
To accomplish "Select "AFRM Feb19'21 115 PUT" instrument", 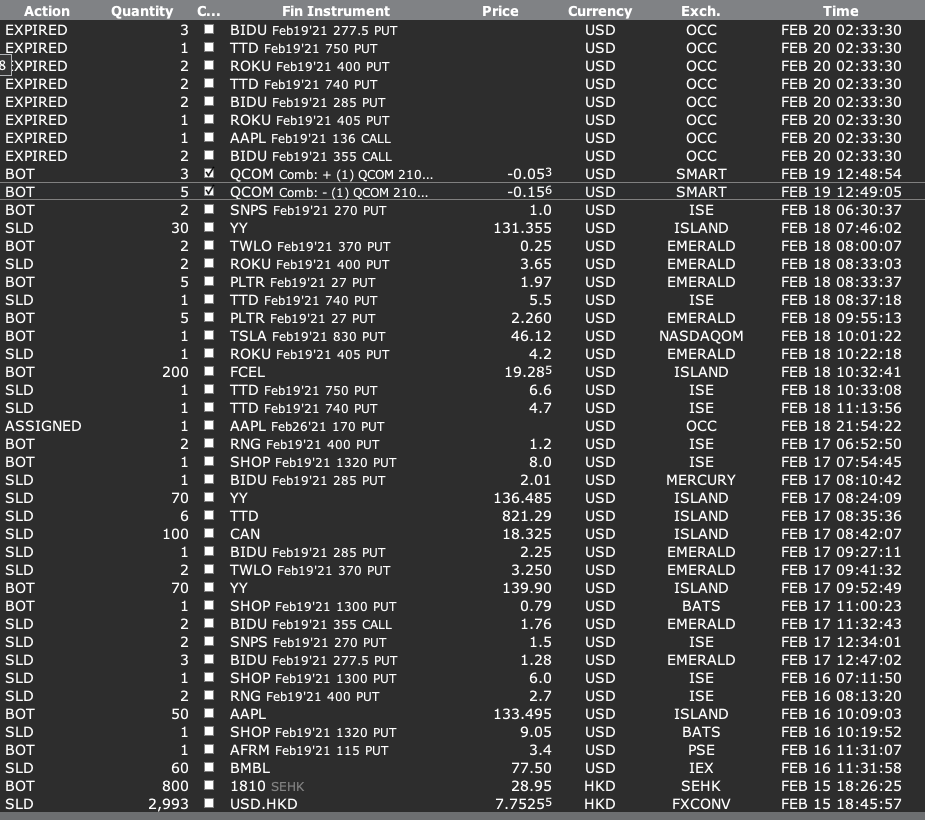I will coord(309,750).
